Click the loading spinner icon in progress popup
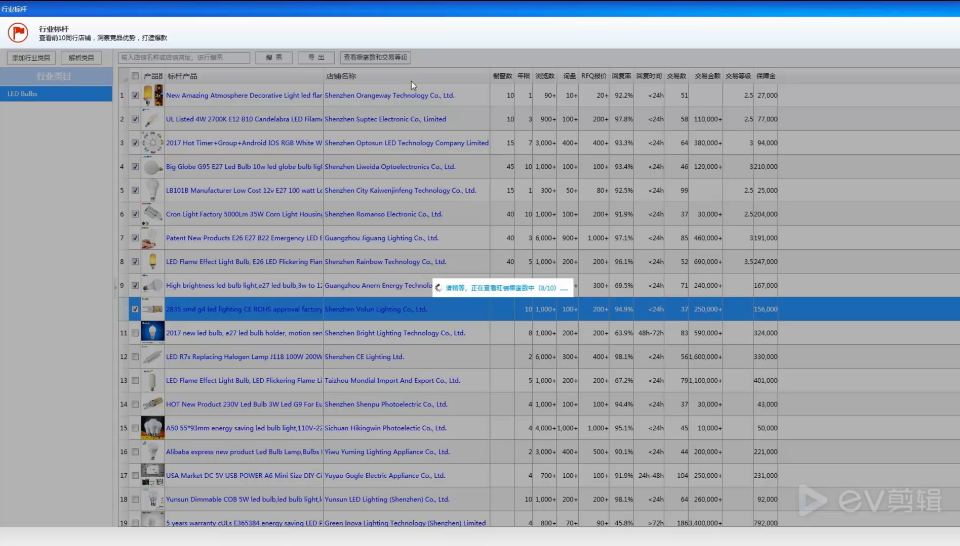 pyautogui.click(x=438, y=288)
